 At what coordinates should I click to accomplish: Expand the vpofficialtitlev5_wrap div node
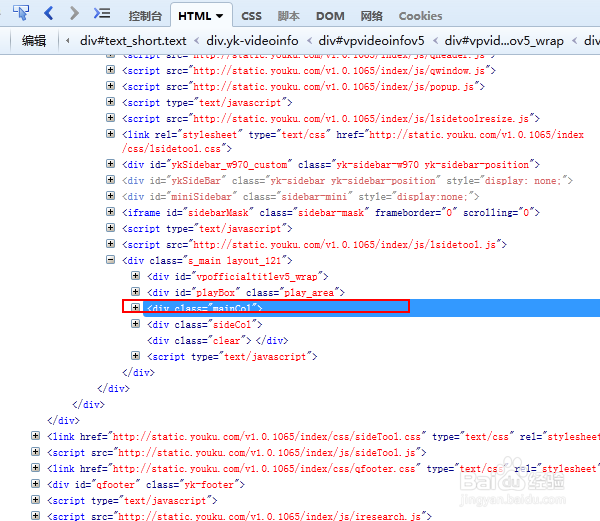coord(135,276)
